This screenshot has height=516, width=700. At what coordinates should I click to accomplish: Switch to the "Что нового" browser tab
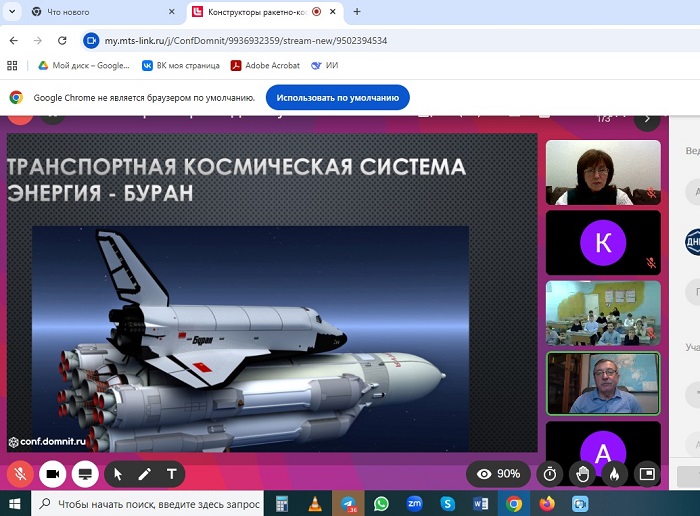pos(95,12)
